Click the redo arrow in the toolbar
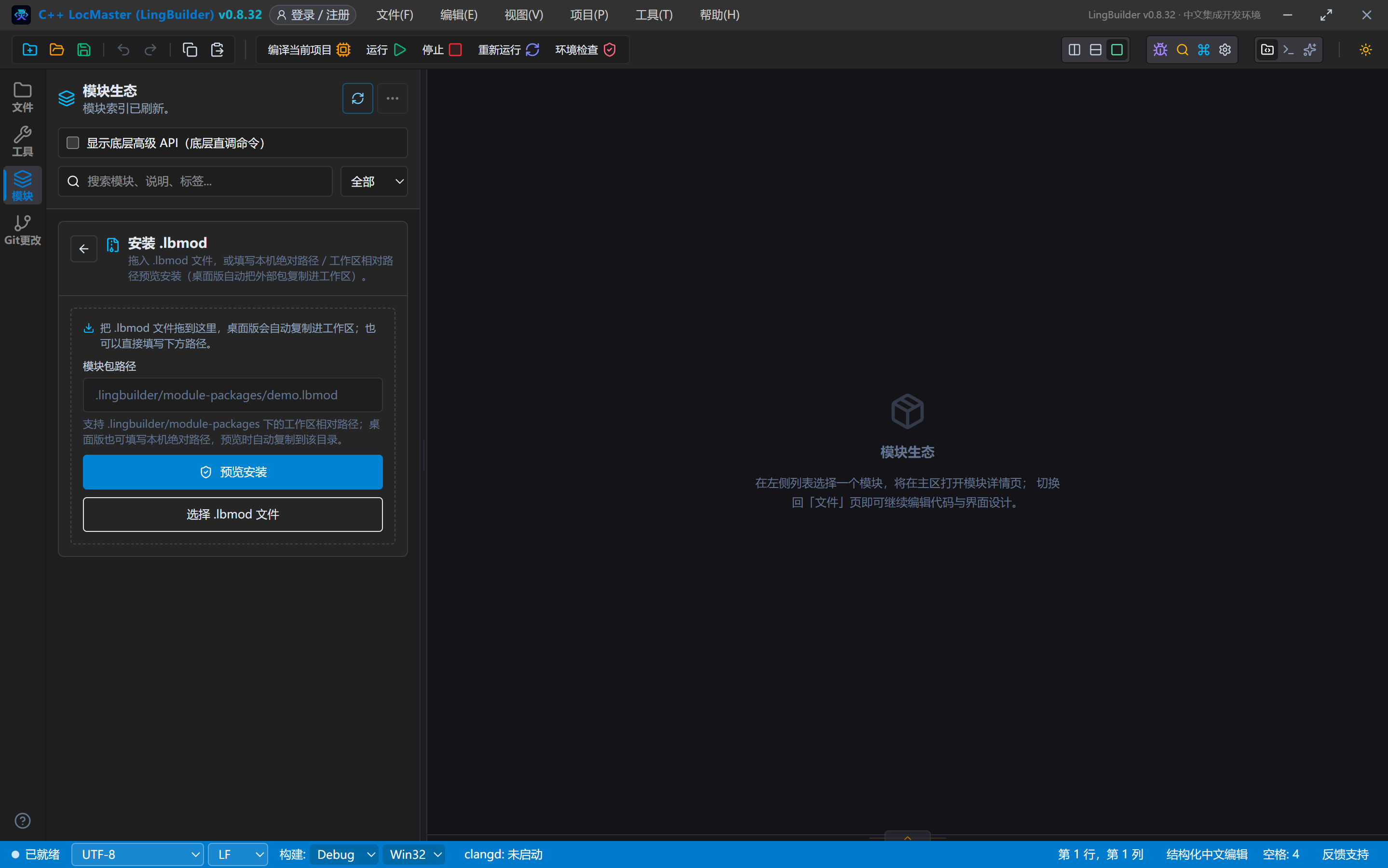1388x868 pixels. tap(150, 50)
